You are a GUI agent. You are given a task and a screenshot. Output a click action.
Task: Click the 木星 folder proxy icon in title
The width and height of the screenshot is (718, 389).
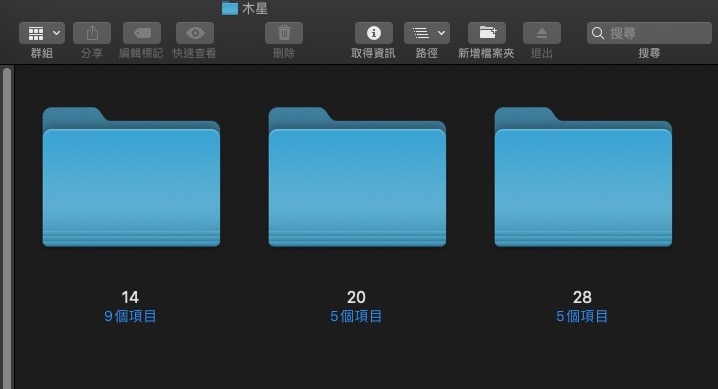coord(230,8)
